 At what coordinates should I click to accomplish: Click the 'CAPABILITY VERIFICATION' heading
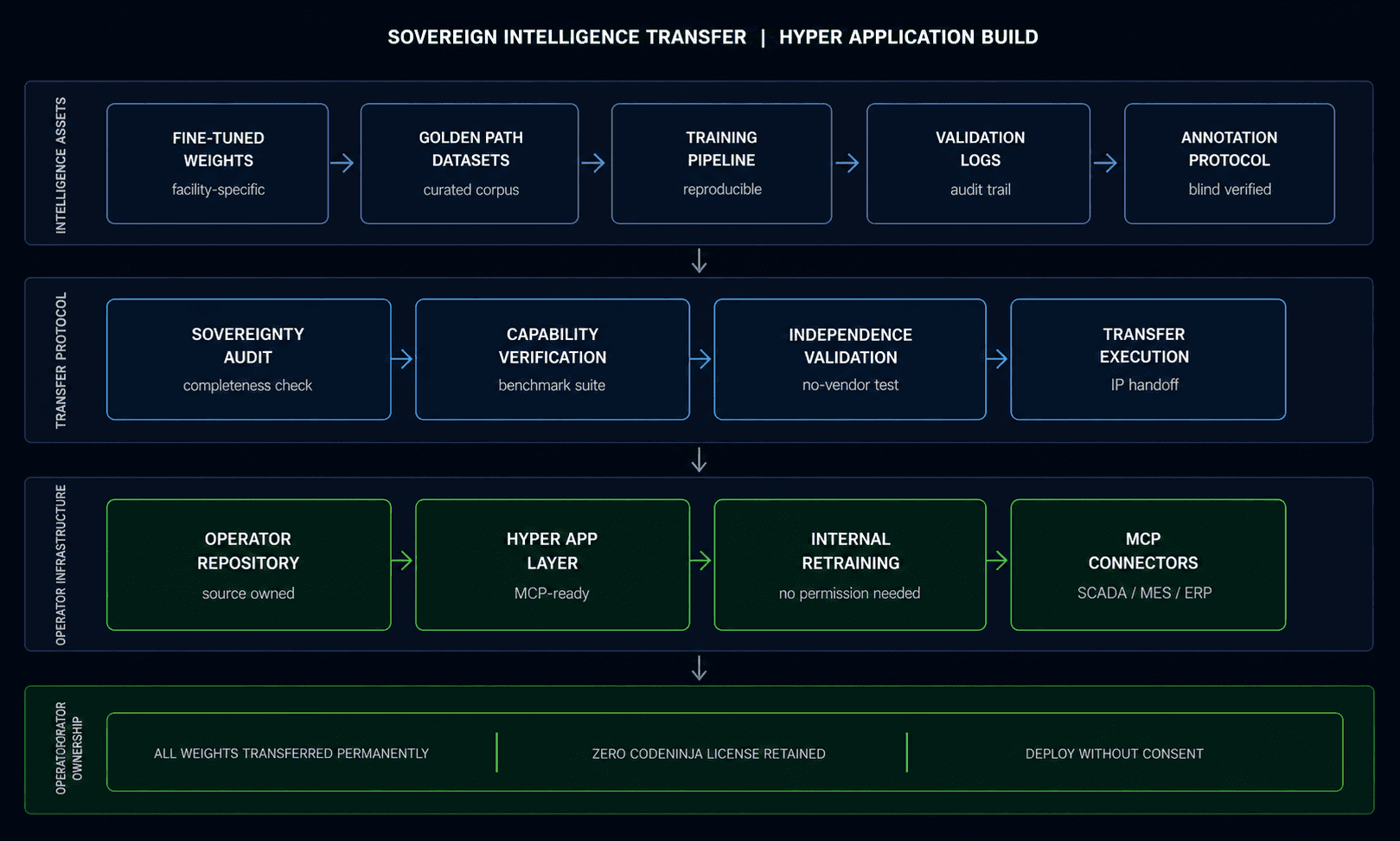coord(552,345)
